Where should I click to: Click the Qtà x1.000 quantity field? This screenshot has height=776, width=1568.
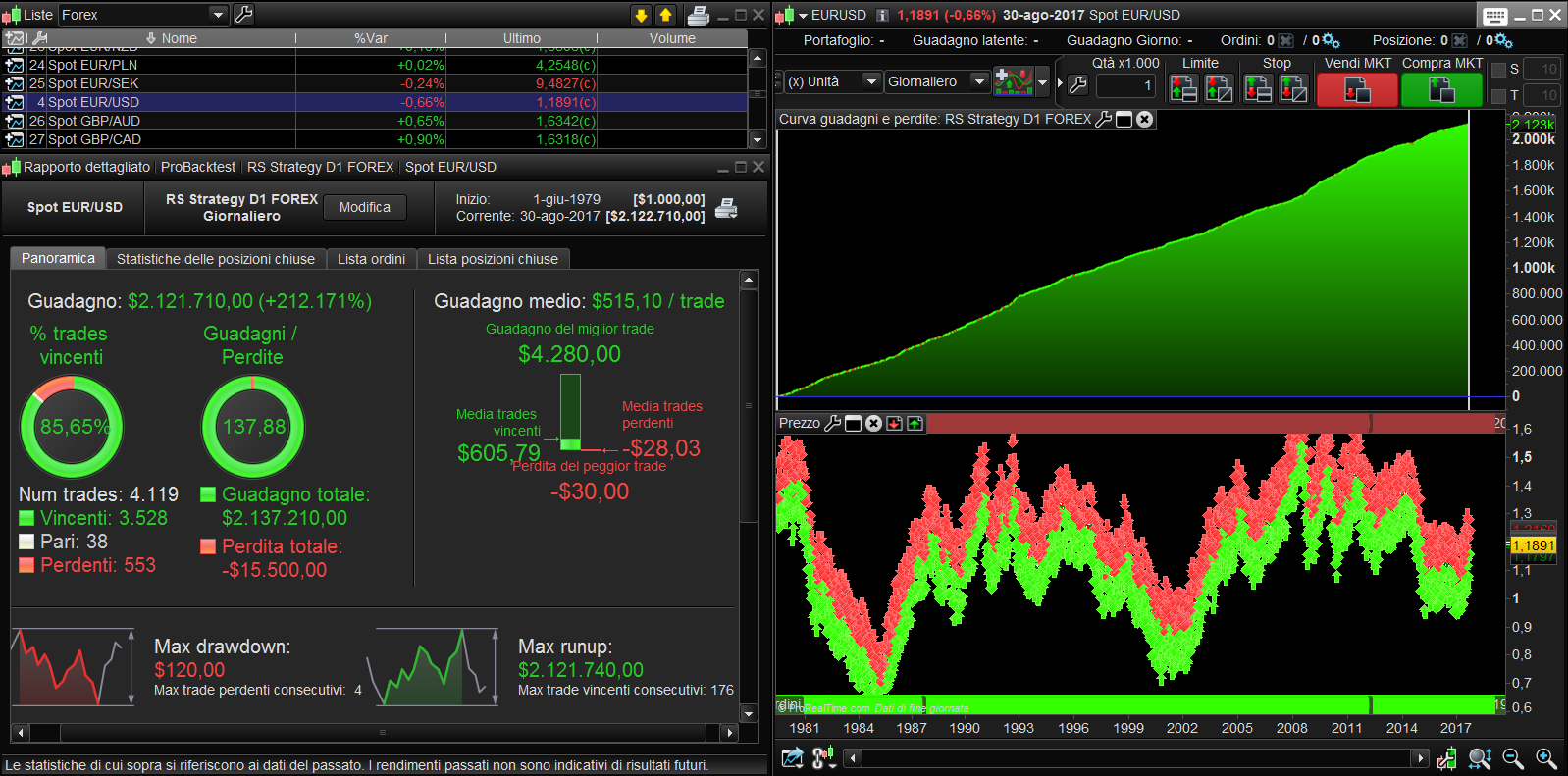tap(1126, 85)
